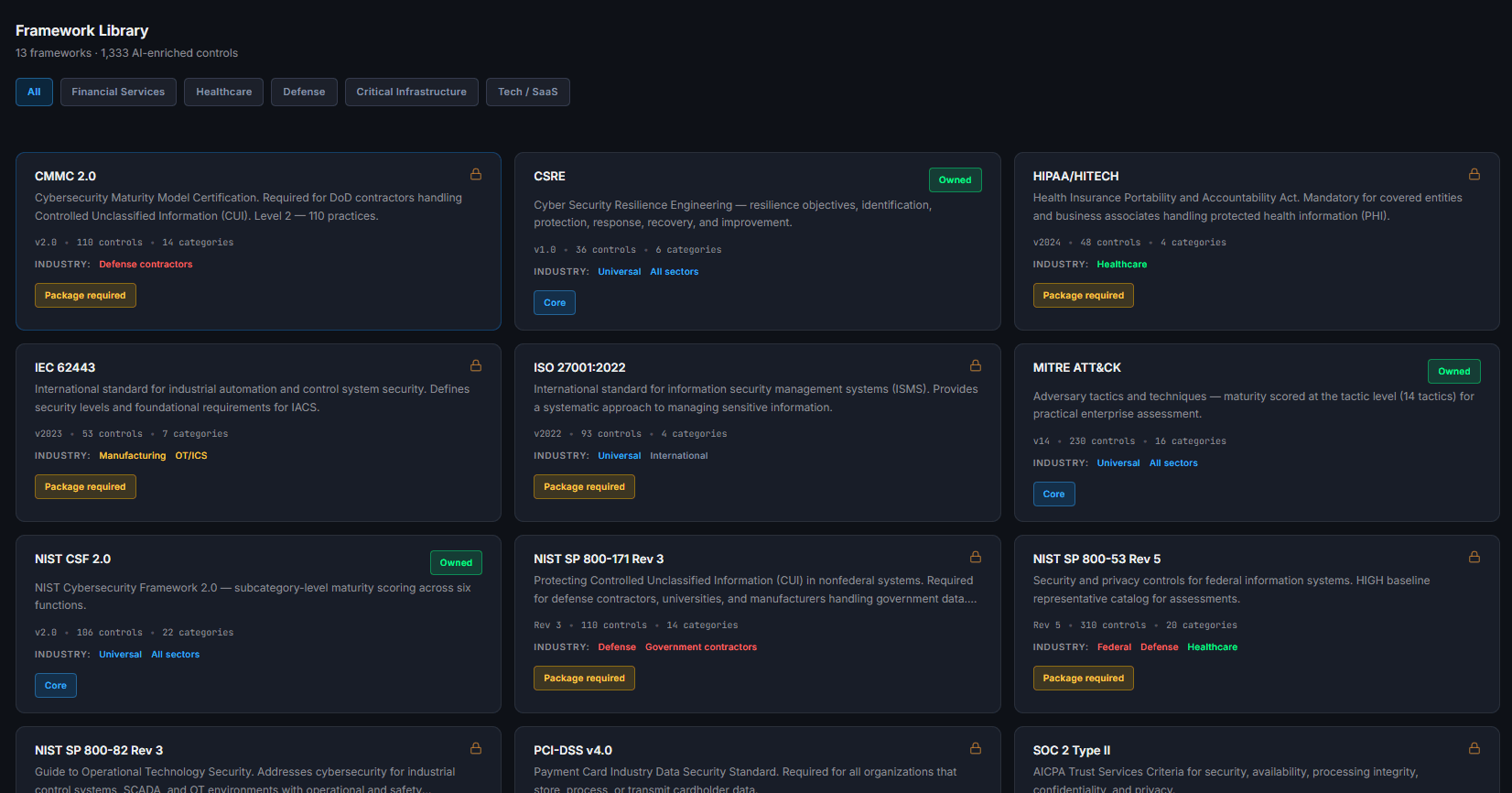Open the NIST SP 800-82 Rev 3 title

pos(99,750)
